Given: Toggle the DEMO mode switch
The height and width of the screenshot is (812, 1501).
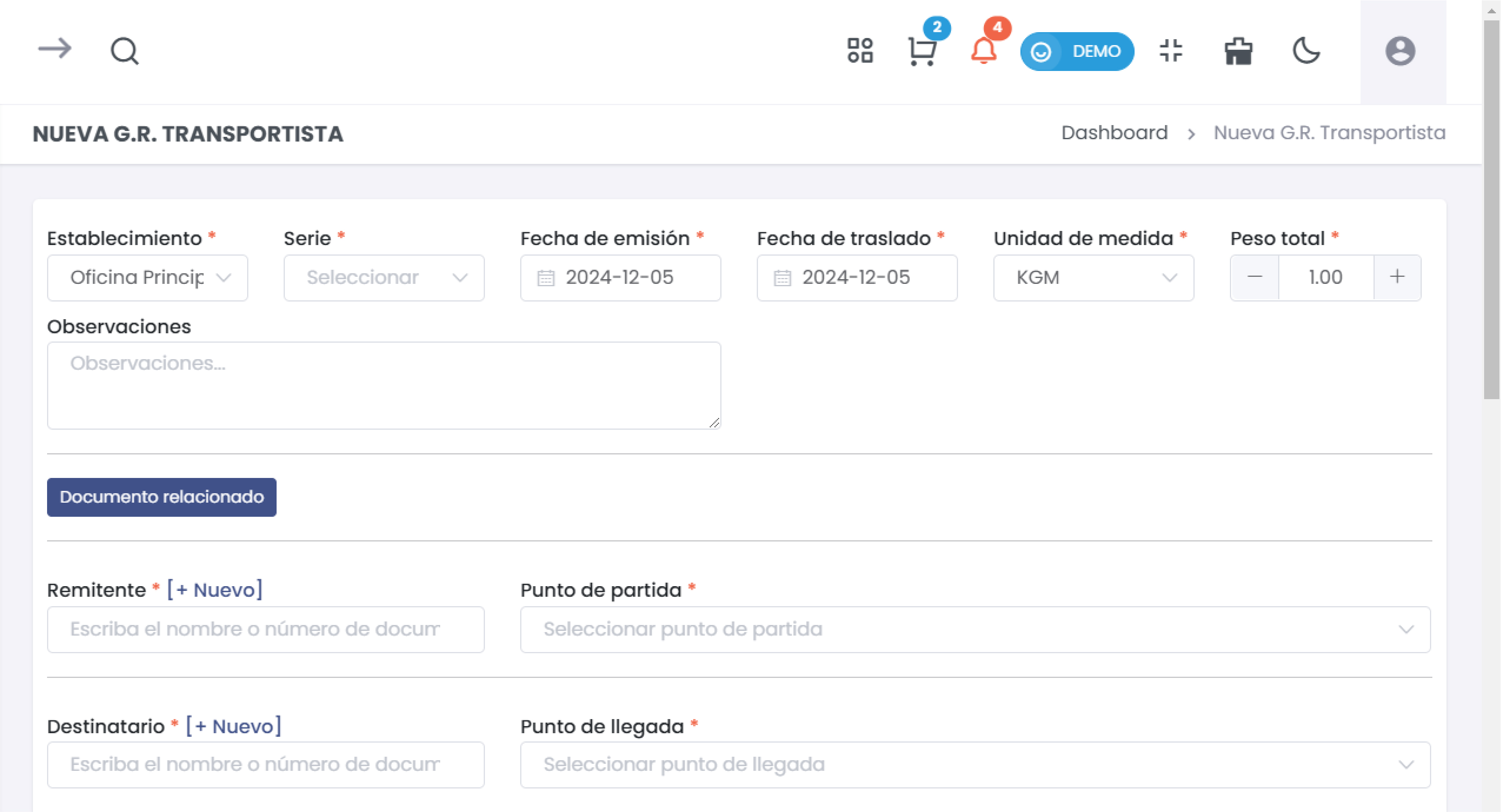Looking at the screenshot, I should pos(1076,51).
